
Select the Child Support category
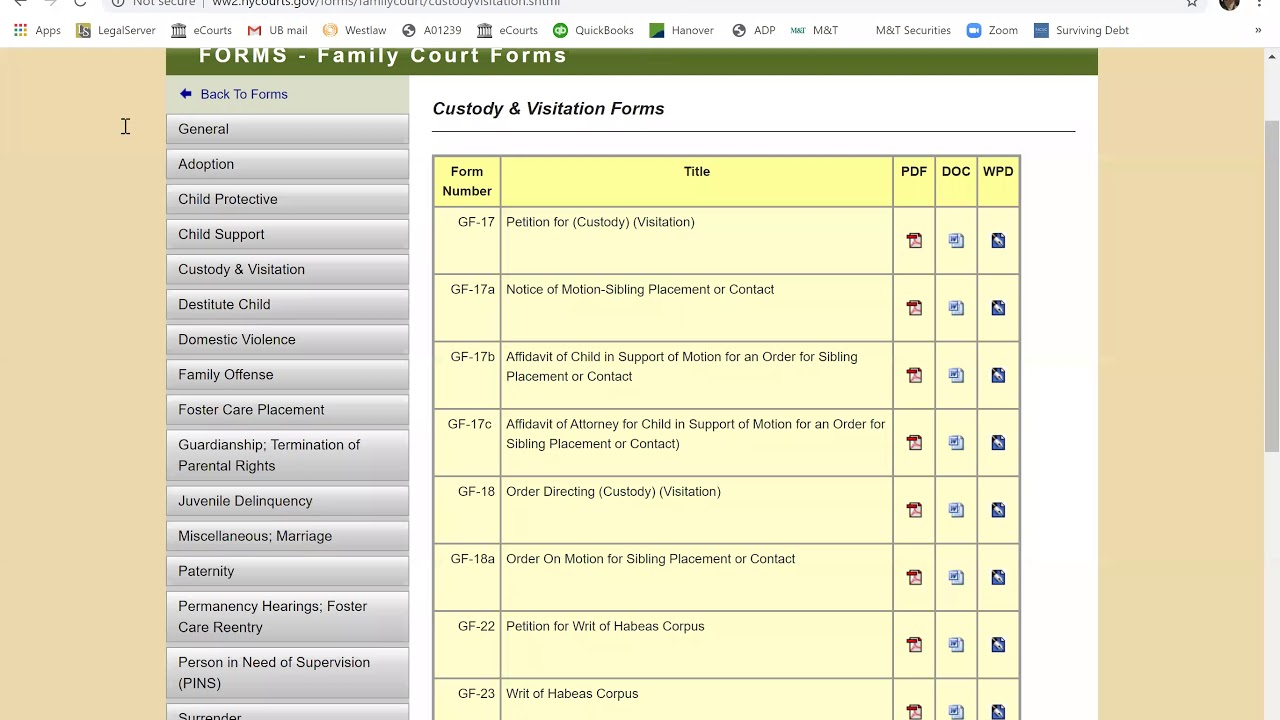pos(287,234)
